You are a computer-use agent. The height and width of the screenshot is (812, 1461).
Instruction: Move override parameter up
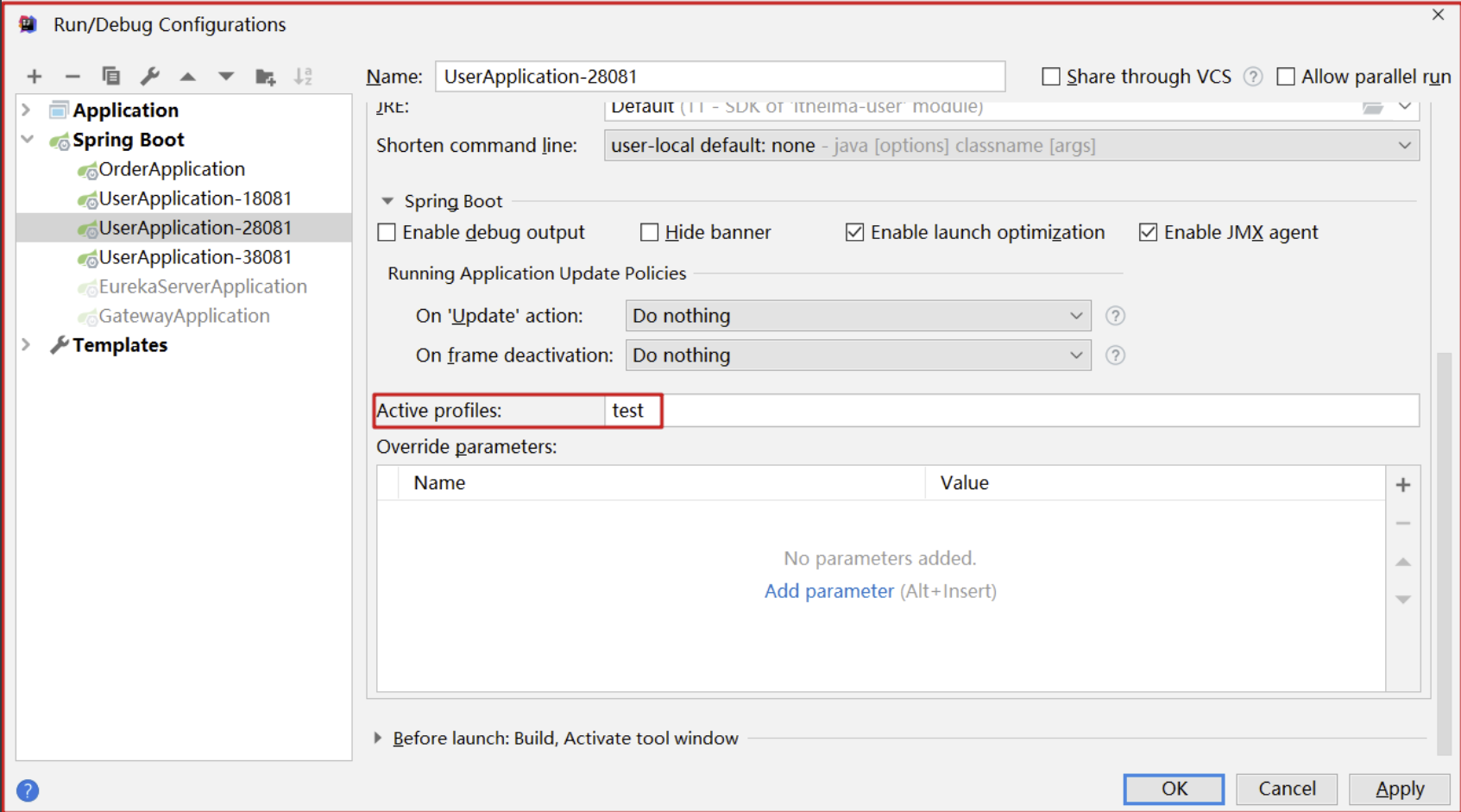1403,563
